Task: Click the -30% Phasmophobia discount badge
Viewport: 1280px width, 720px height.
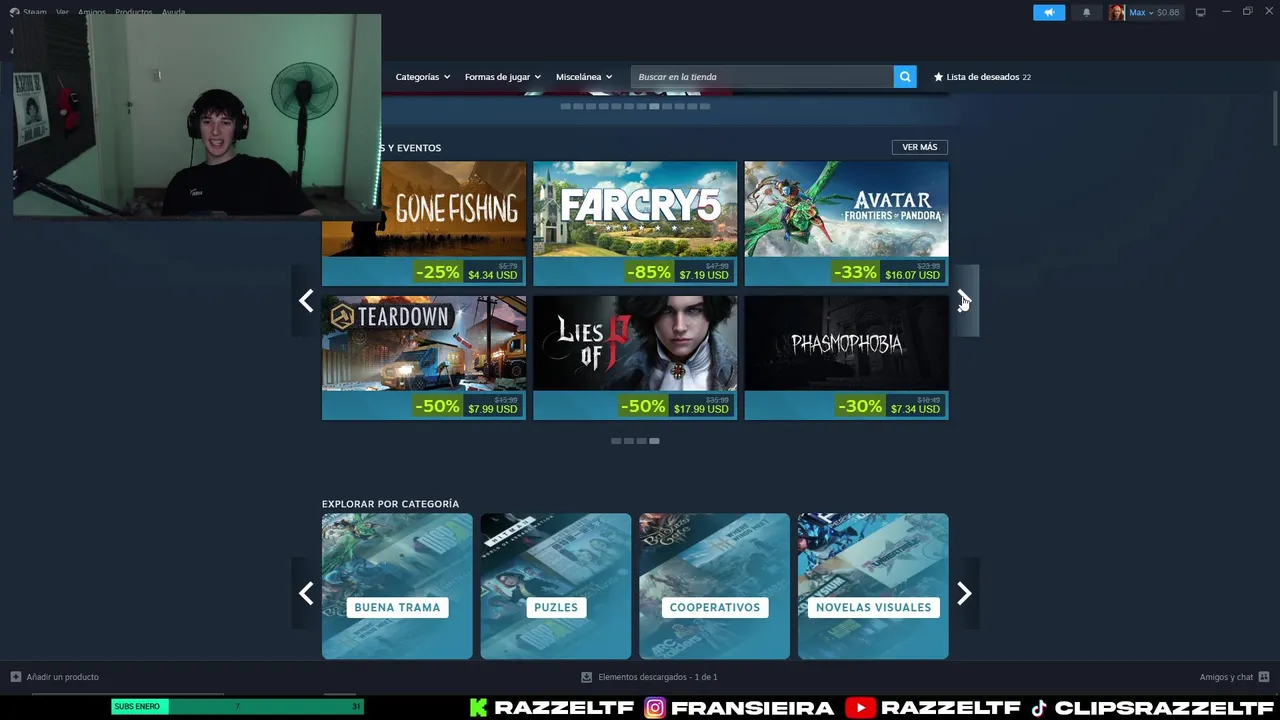Action: (x=860, y=406)
